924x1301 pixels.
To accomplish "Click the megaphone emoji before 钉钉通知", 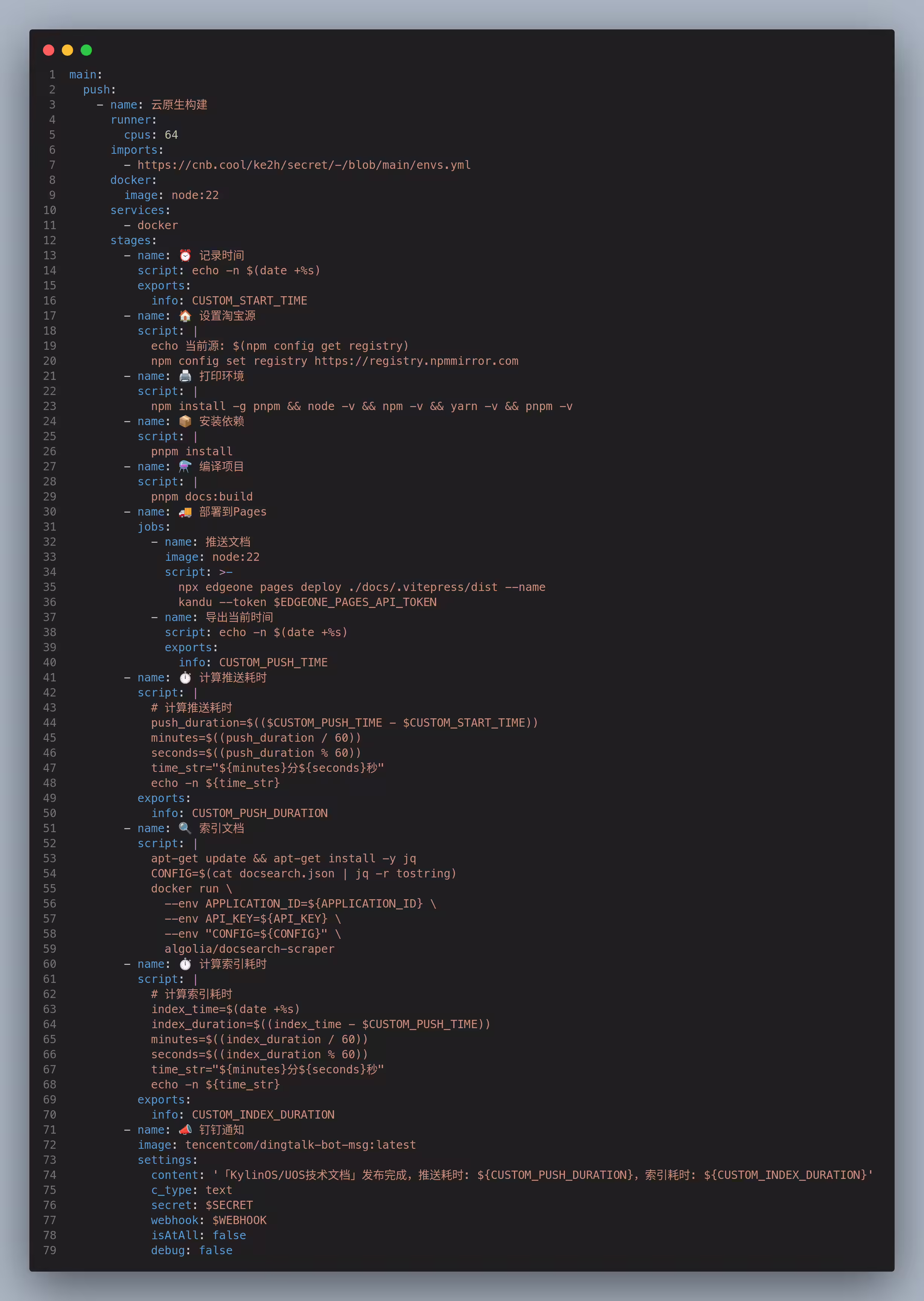I will pos(185,1130).
